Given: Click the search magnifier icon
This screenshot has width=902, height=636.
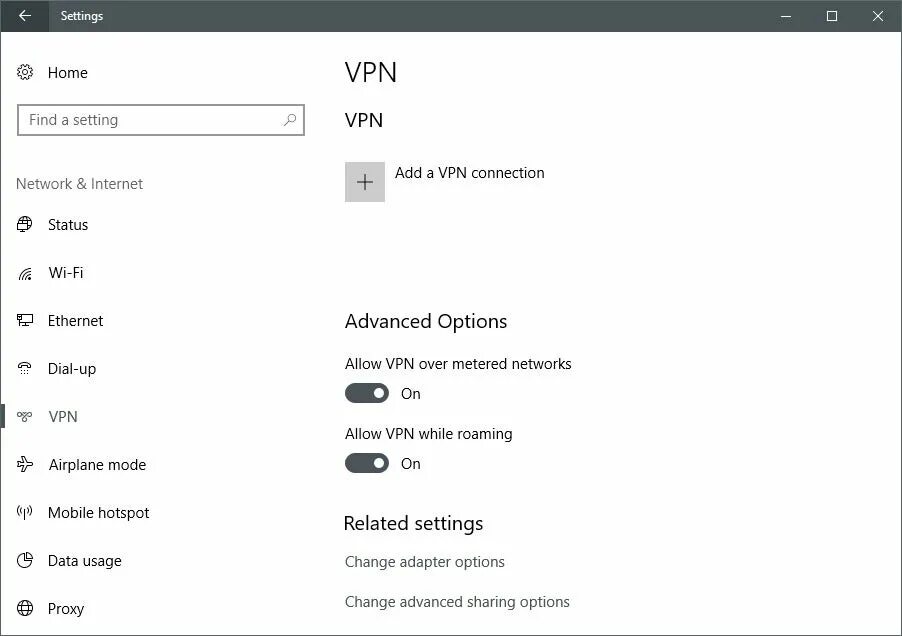Looking at the screenshot, I should tap(290, 120).
